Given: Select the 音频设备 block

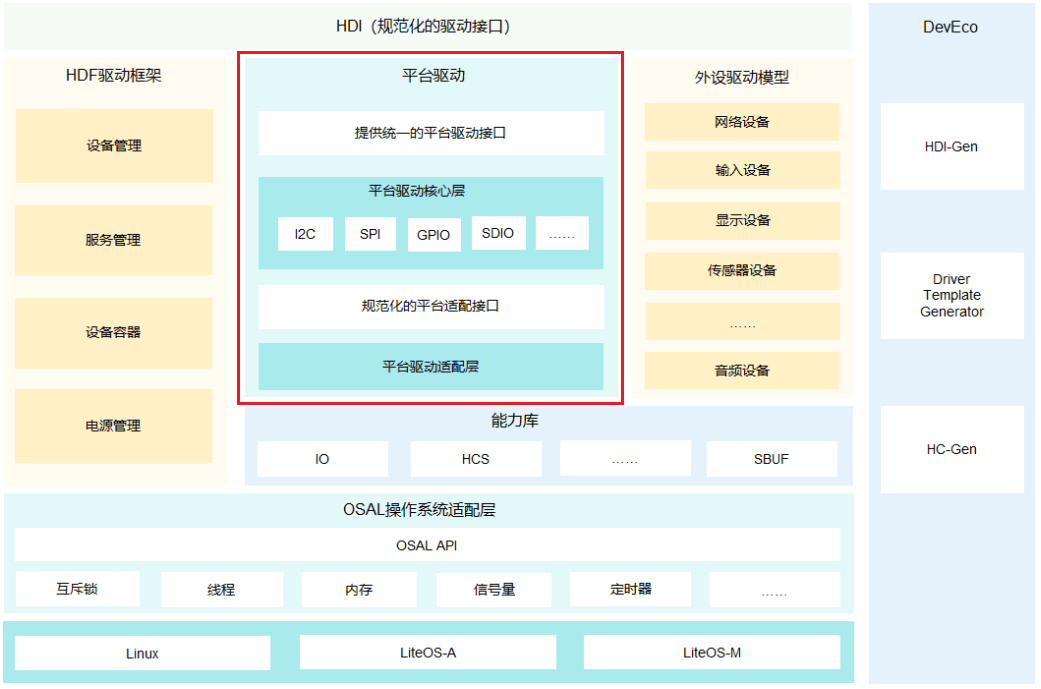Looking at the screenshot, I should click(742, 370).
